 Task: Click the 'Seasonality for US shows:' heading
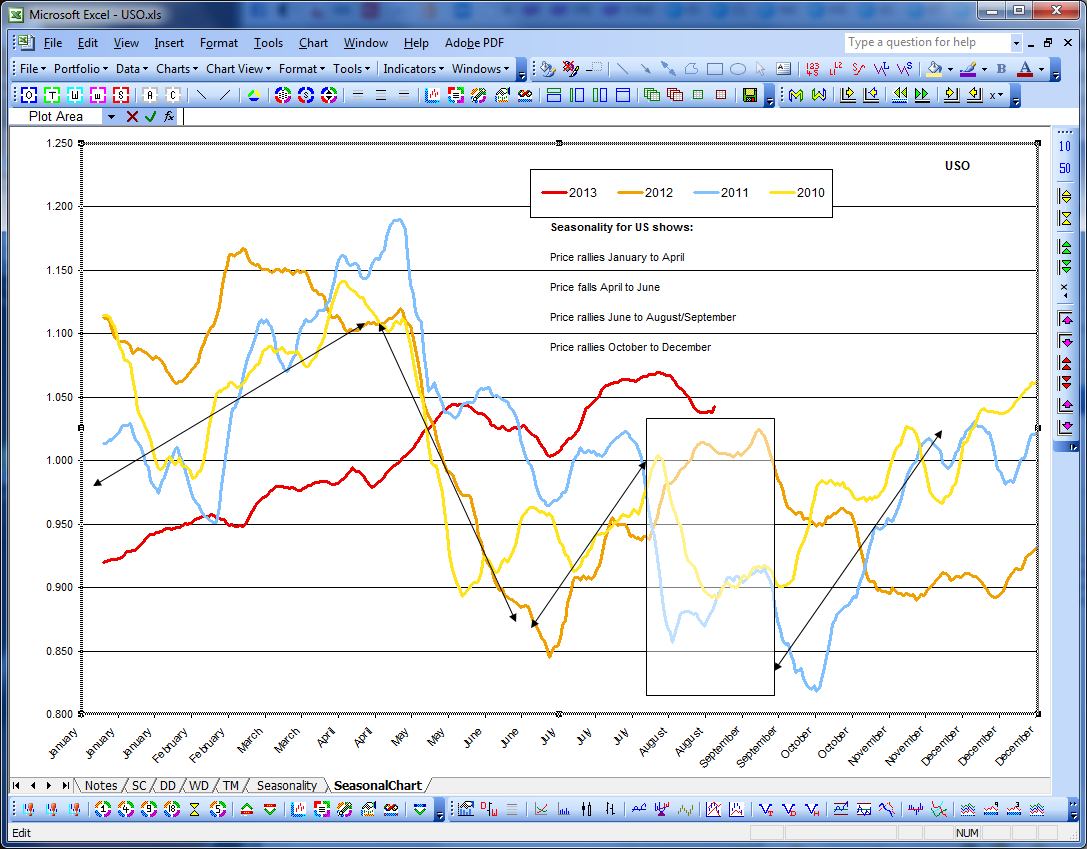coord(622,227)
